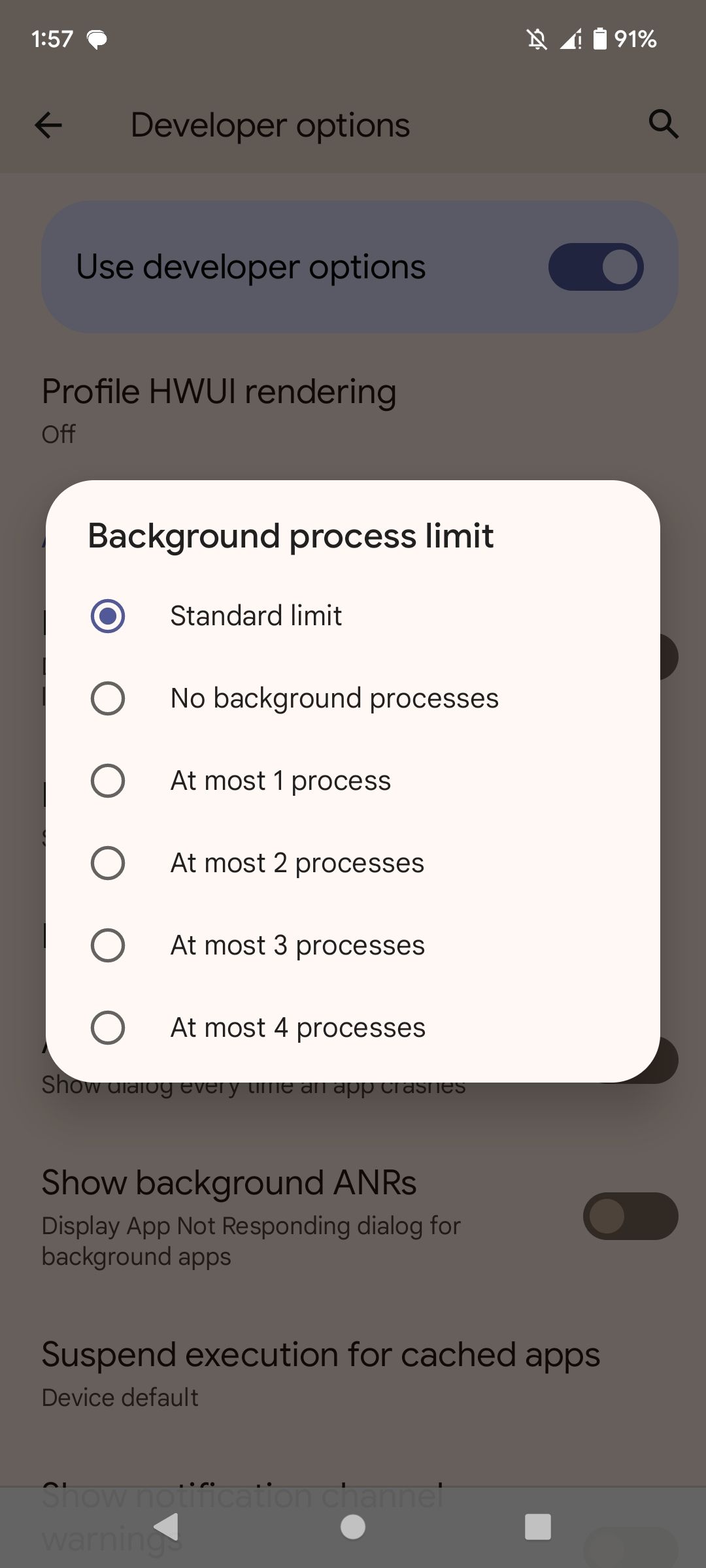This screenshot has width=706, height=1568.
Task: Tap the notifications-muted status bar icon
Action: point(536,41)
